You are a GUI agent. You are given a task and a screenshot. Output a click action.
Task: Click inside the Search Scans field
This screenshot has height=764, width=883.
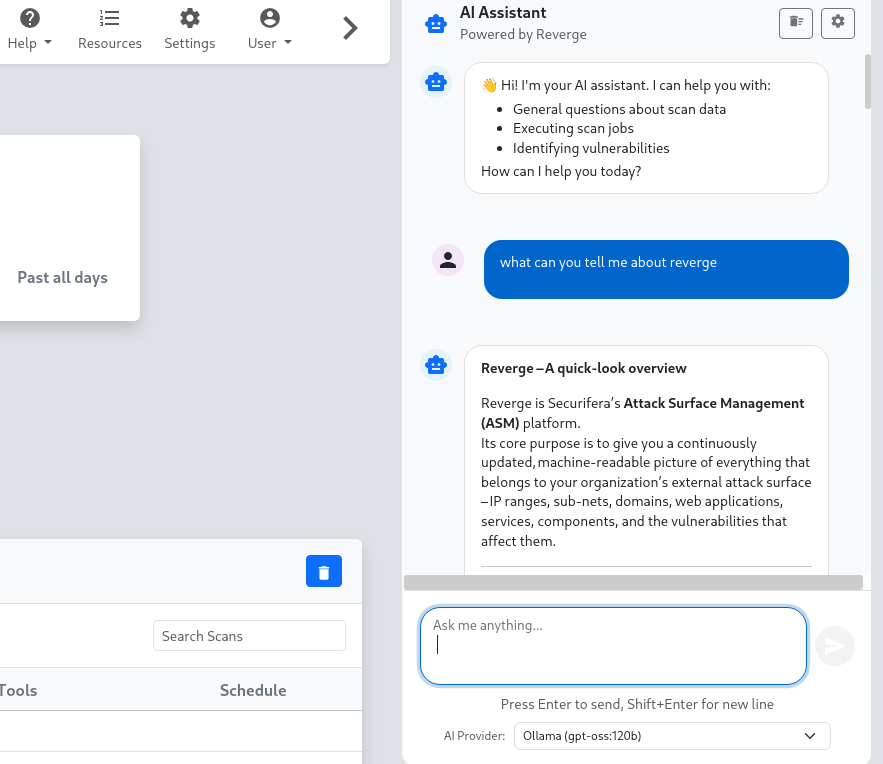click(248, 635)
